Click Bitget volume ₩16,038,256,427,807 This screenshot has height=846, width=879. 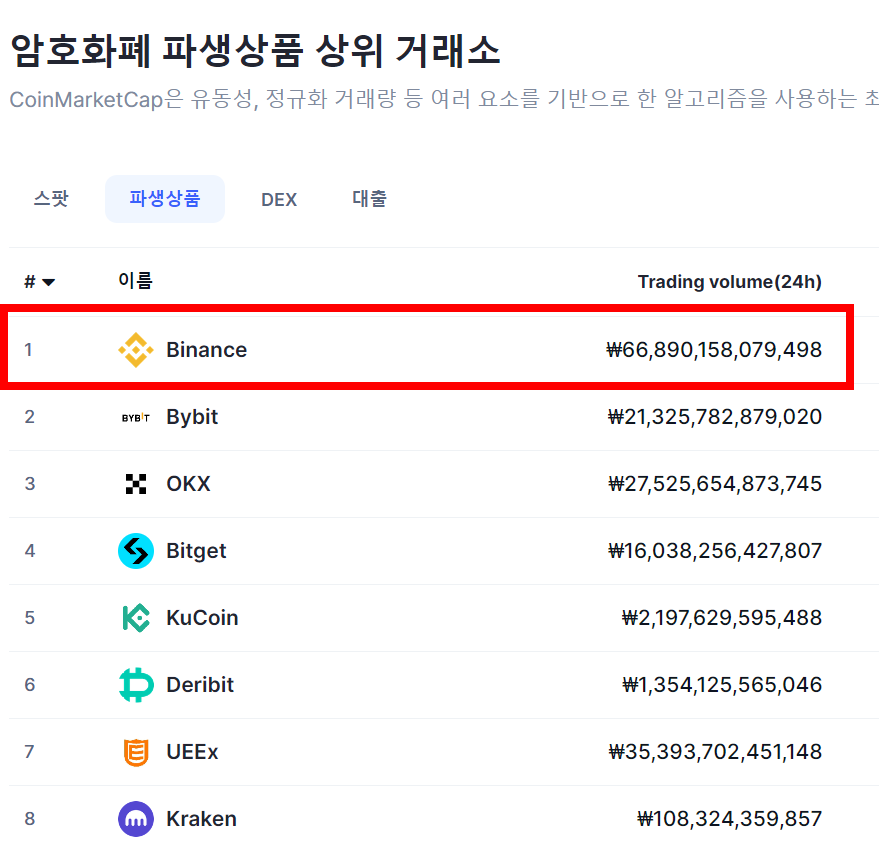tap(715, 551)
